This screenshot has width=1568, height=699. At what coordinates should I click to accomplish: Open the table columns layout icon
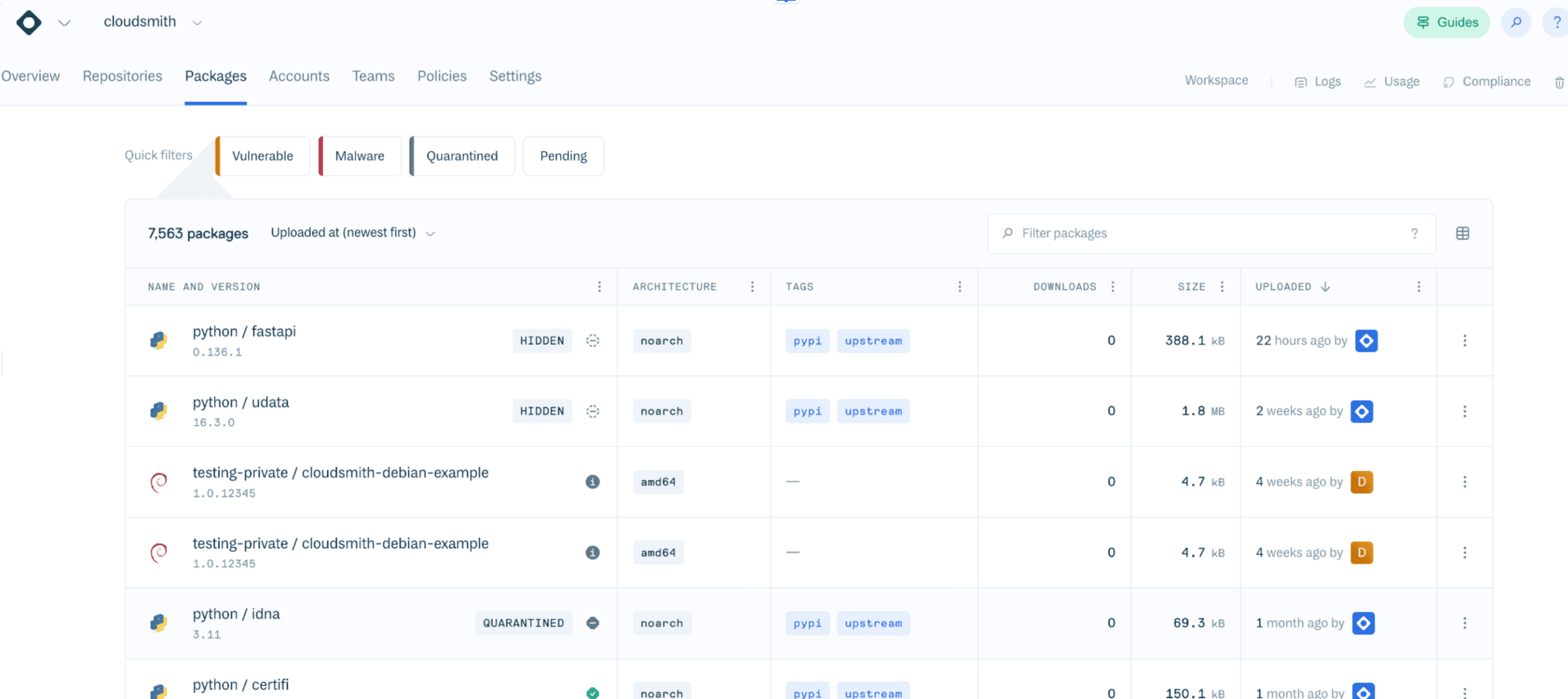pos(1463,233)
